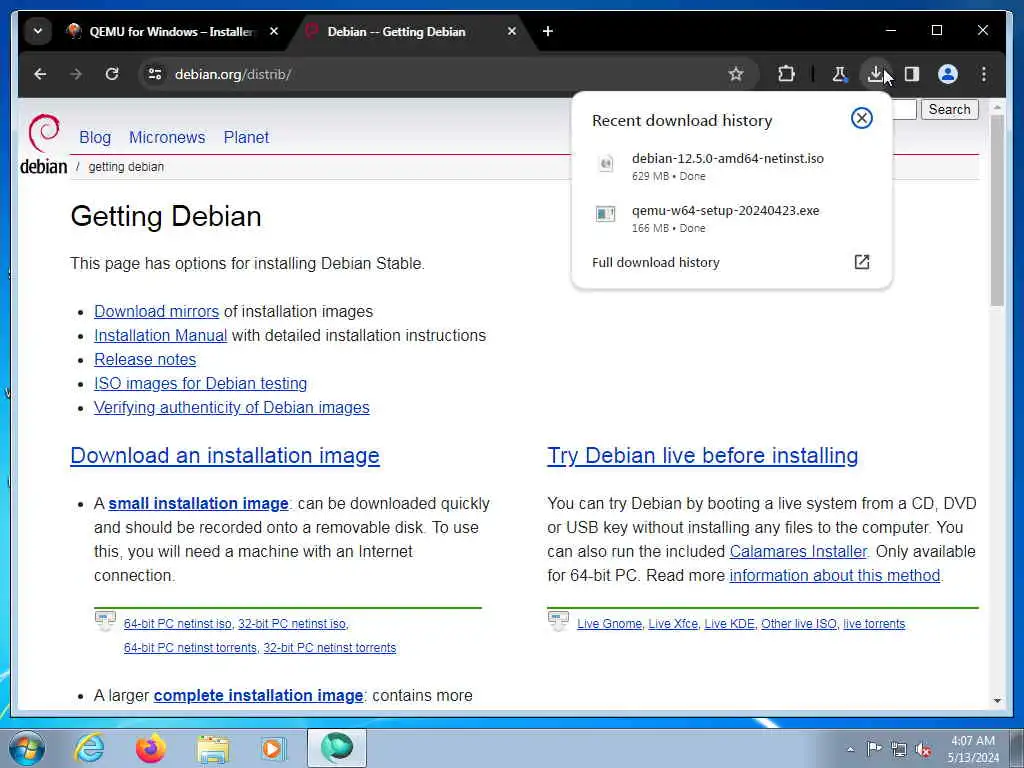
Task: Open 64-bit PC netinst torrents link
Action: [x=190, y=648]
